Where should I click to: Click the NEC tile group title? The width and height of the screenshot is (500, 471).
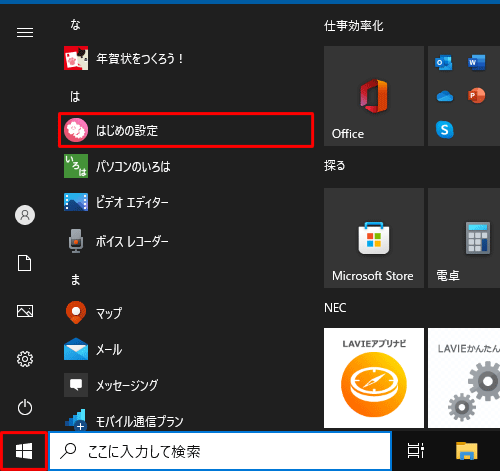point(335,308)
